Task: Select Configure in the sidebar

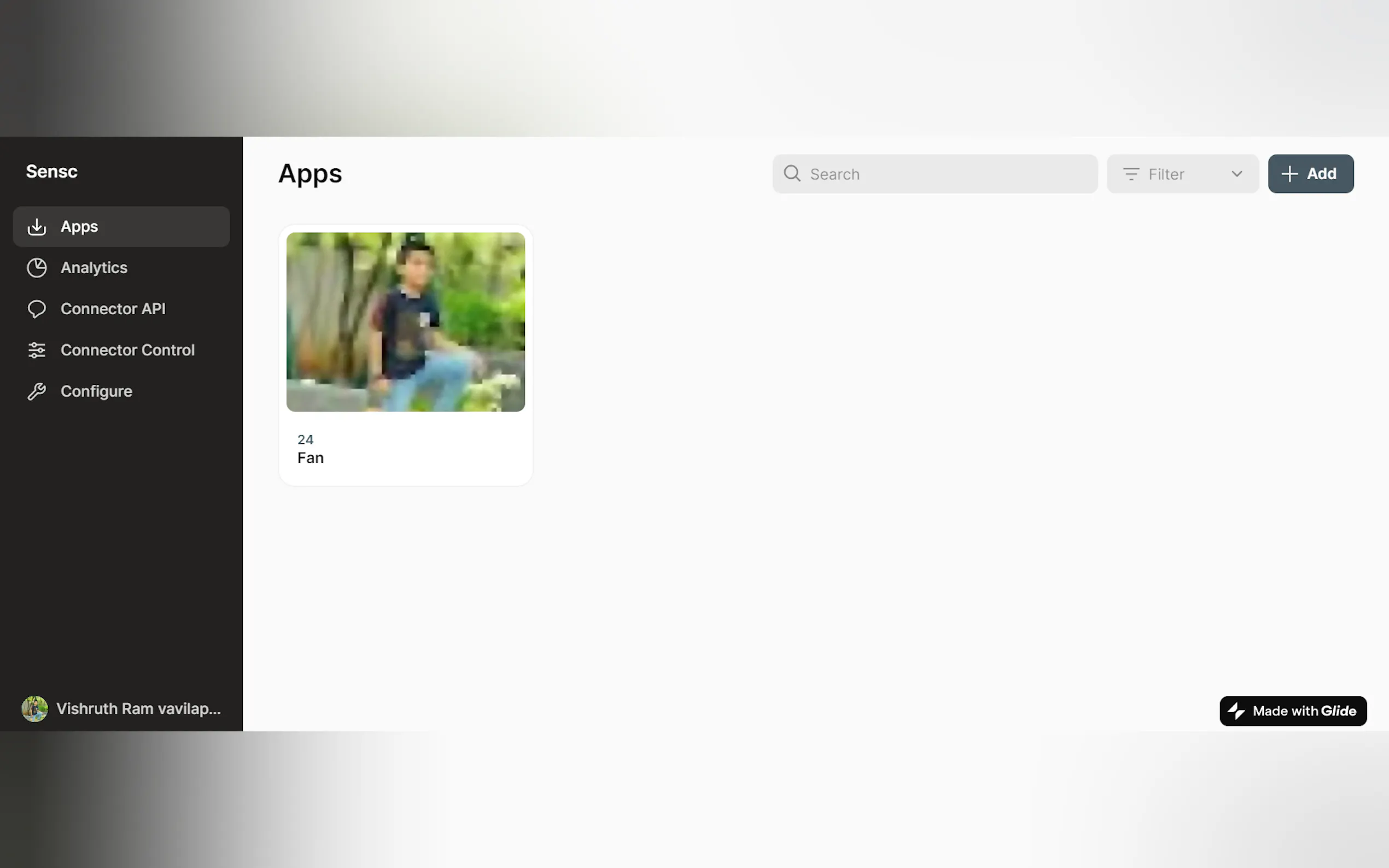Action: tap(96, 391)
